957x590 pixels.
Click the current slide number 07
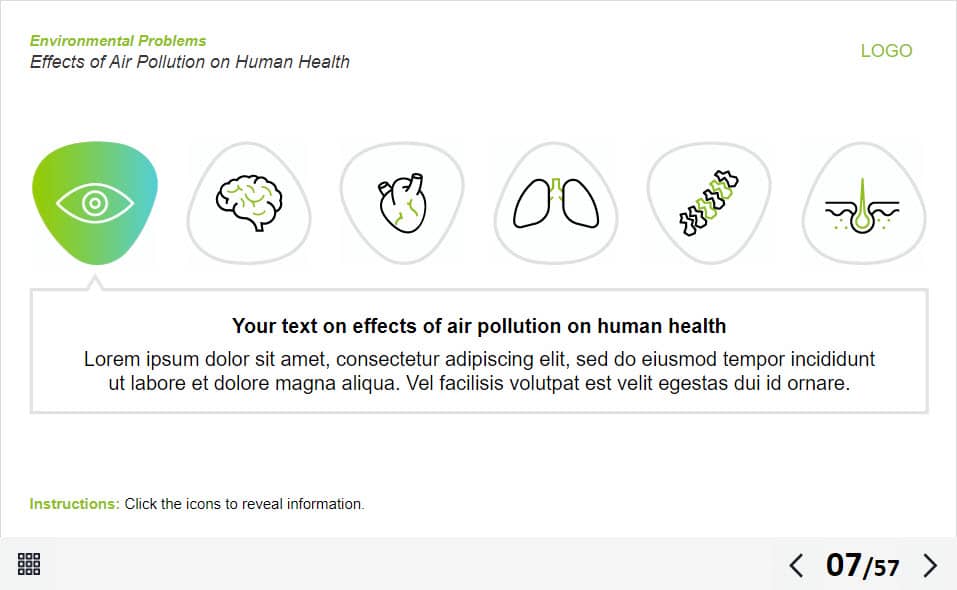pos(843,566)
